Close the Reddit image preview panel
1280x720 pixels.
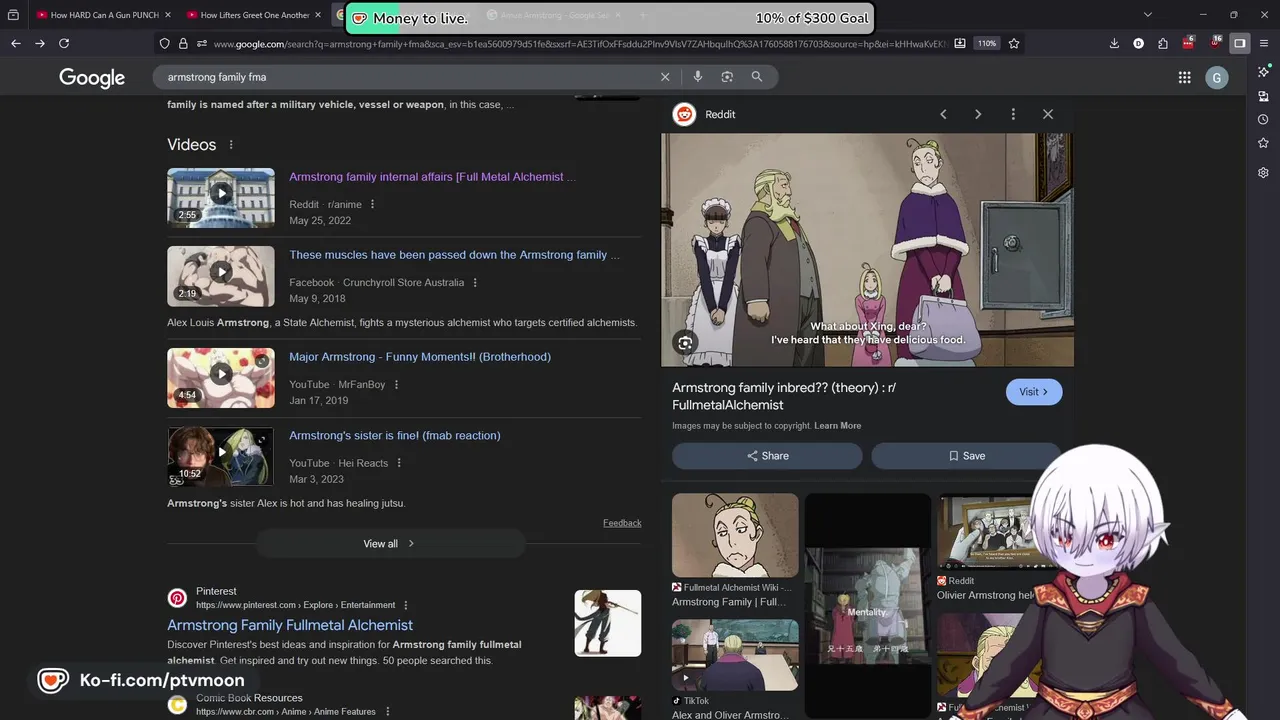click(1048, 114)
